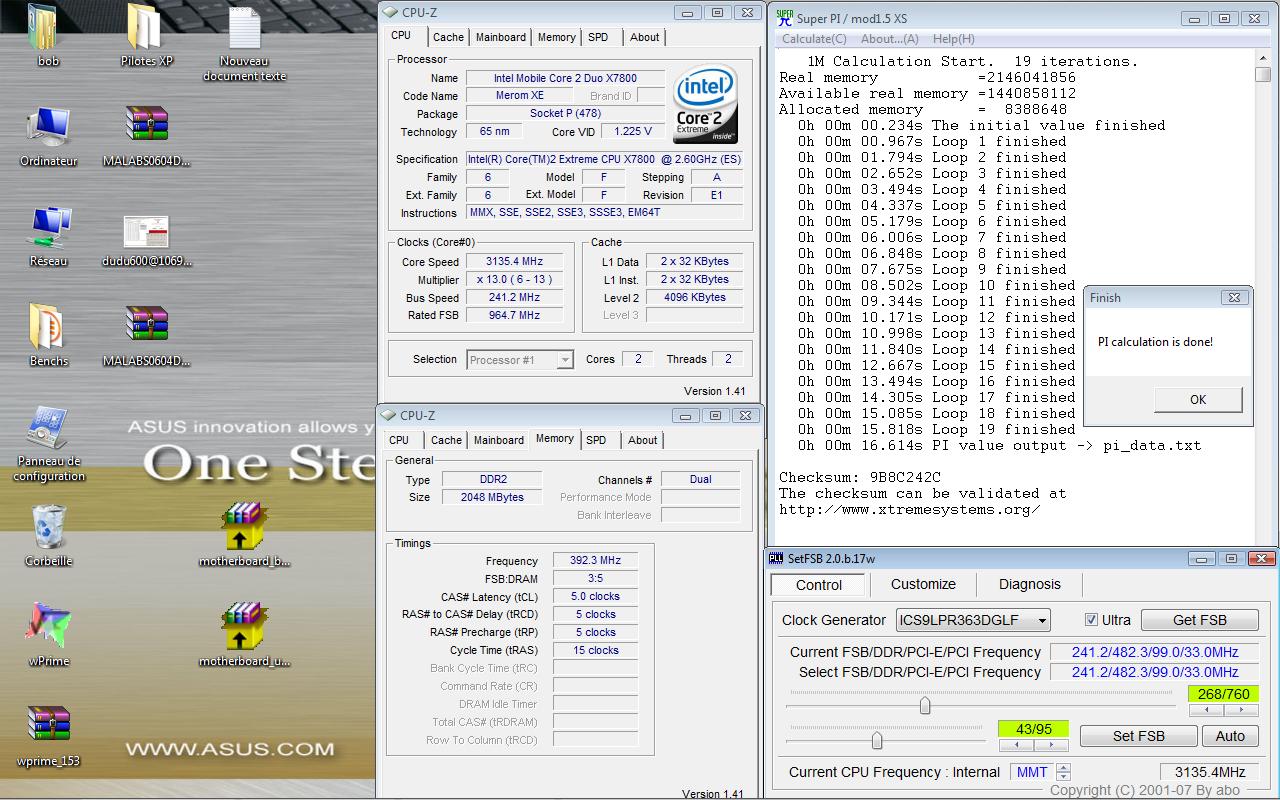Select the wPrime application icon
Screen dimensions: 1280x800
pyautogui.click(x=48, y=627)
